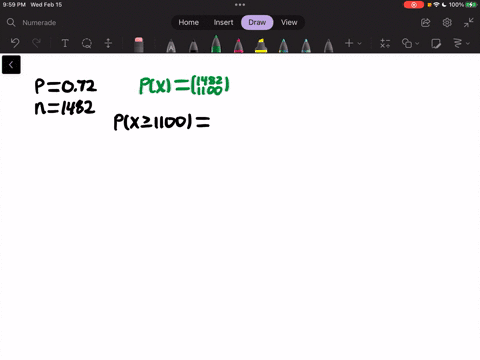Select the green pen

(216, 44)
